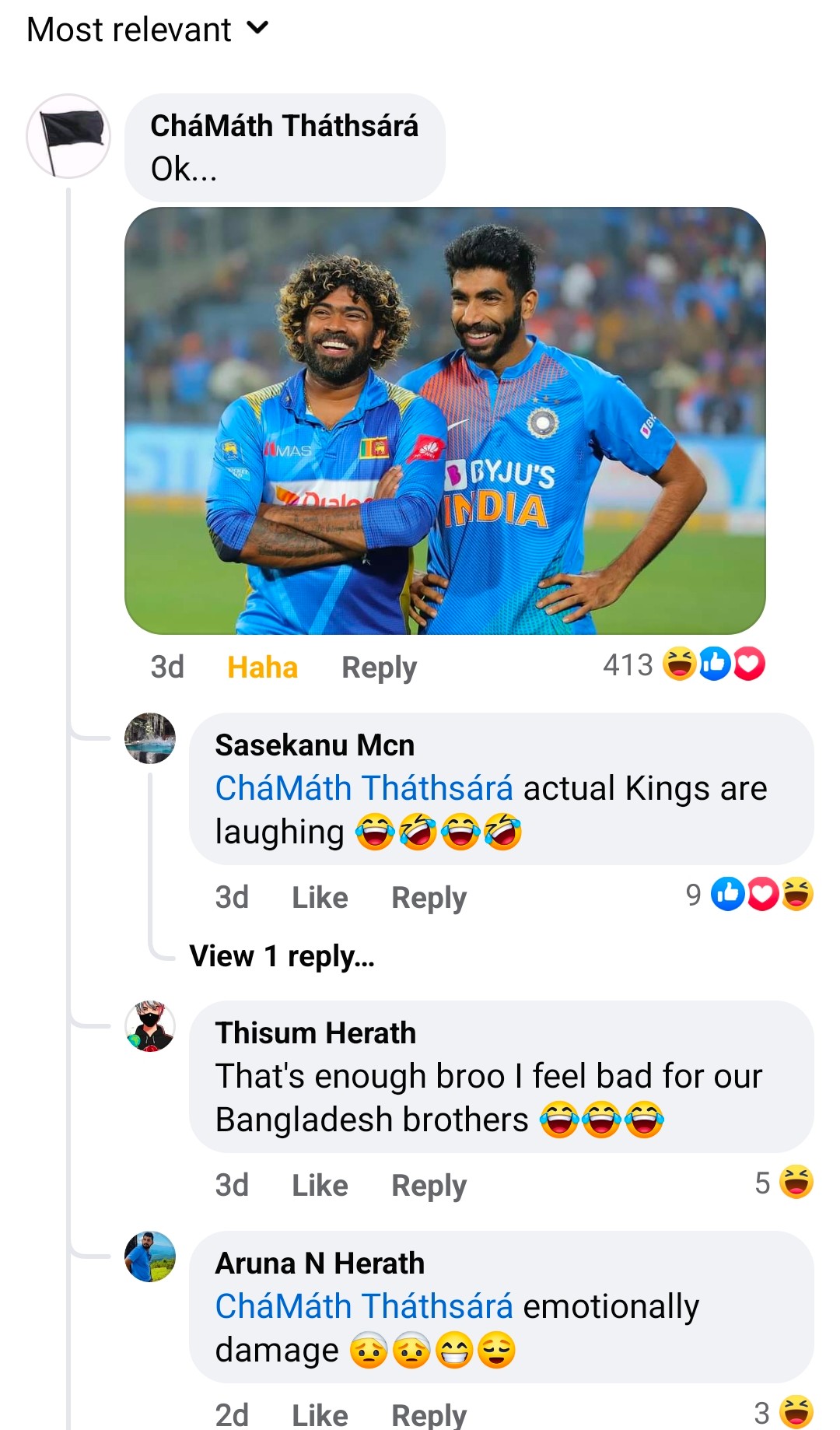Click the chevron next to Most relevant
840x1430 pixels.
257,29
